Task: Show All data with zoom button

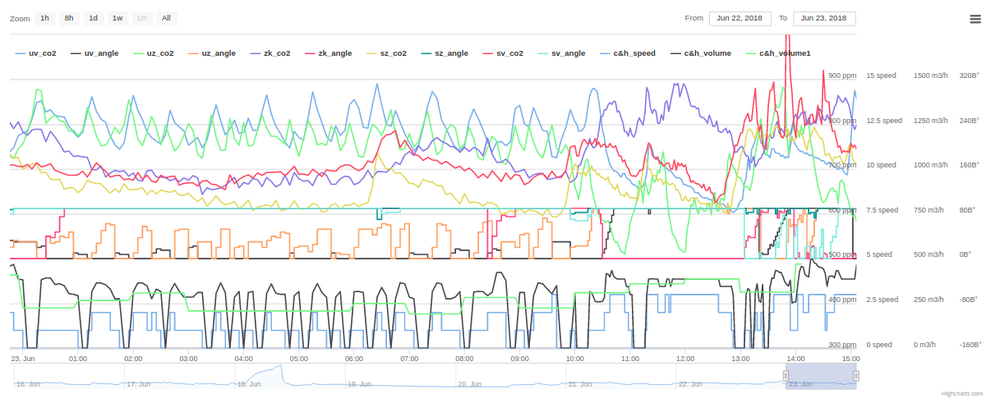Action: click(x=166, y=18)
